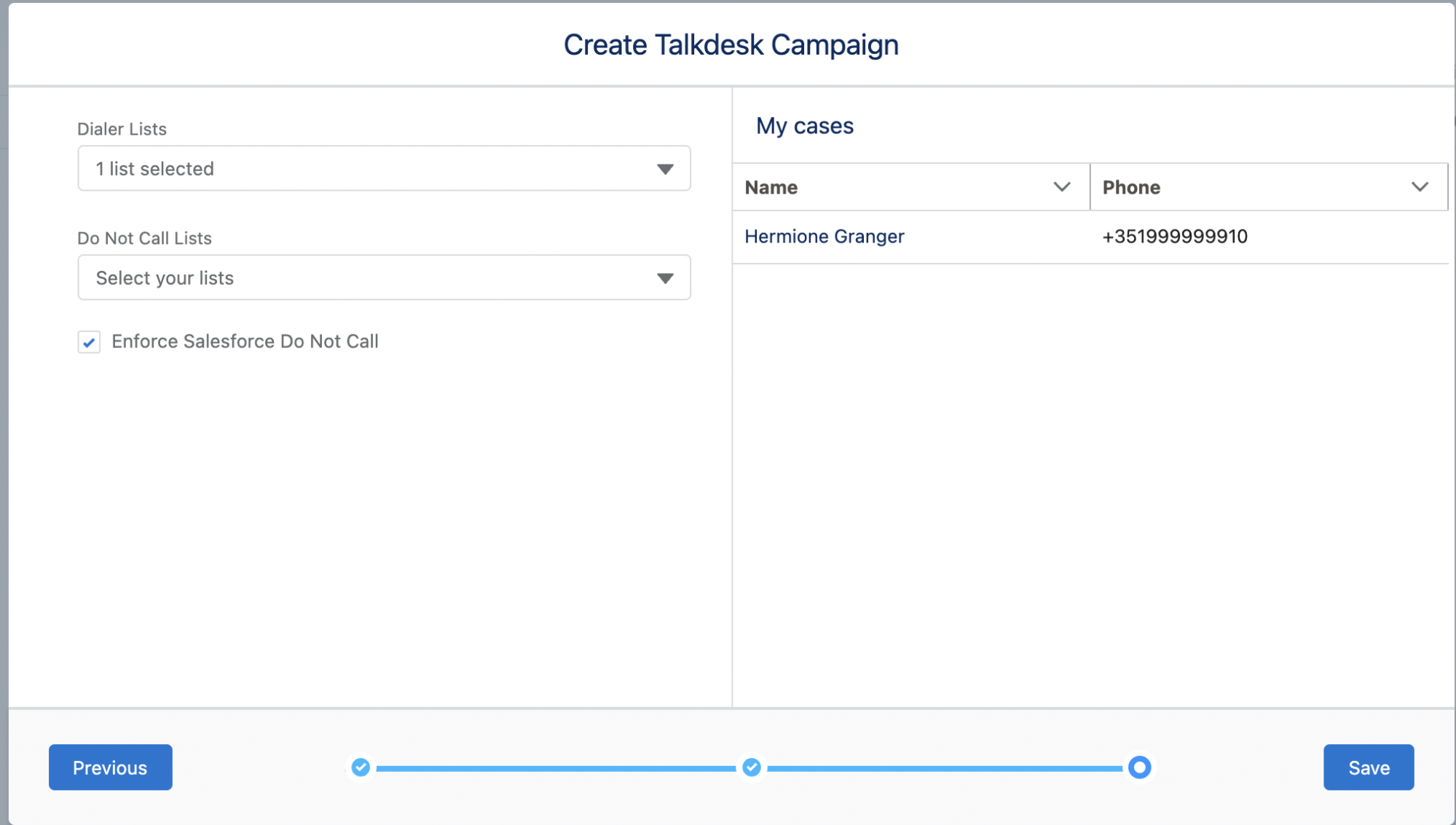The width and height of the screenshot is (1456, 825).
Task: Select the Hermione Granger table row
Action: point(1020,236)
